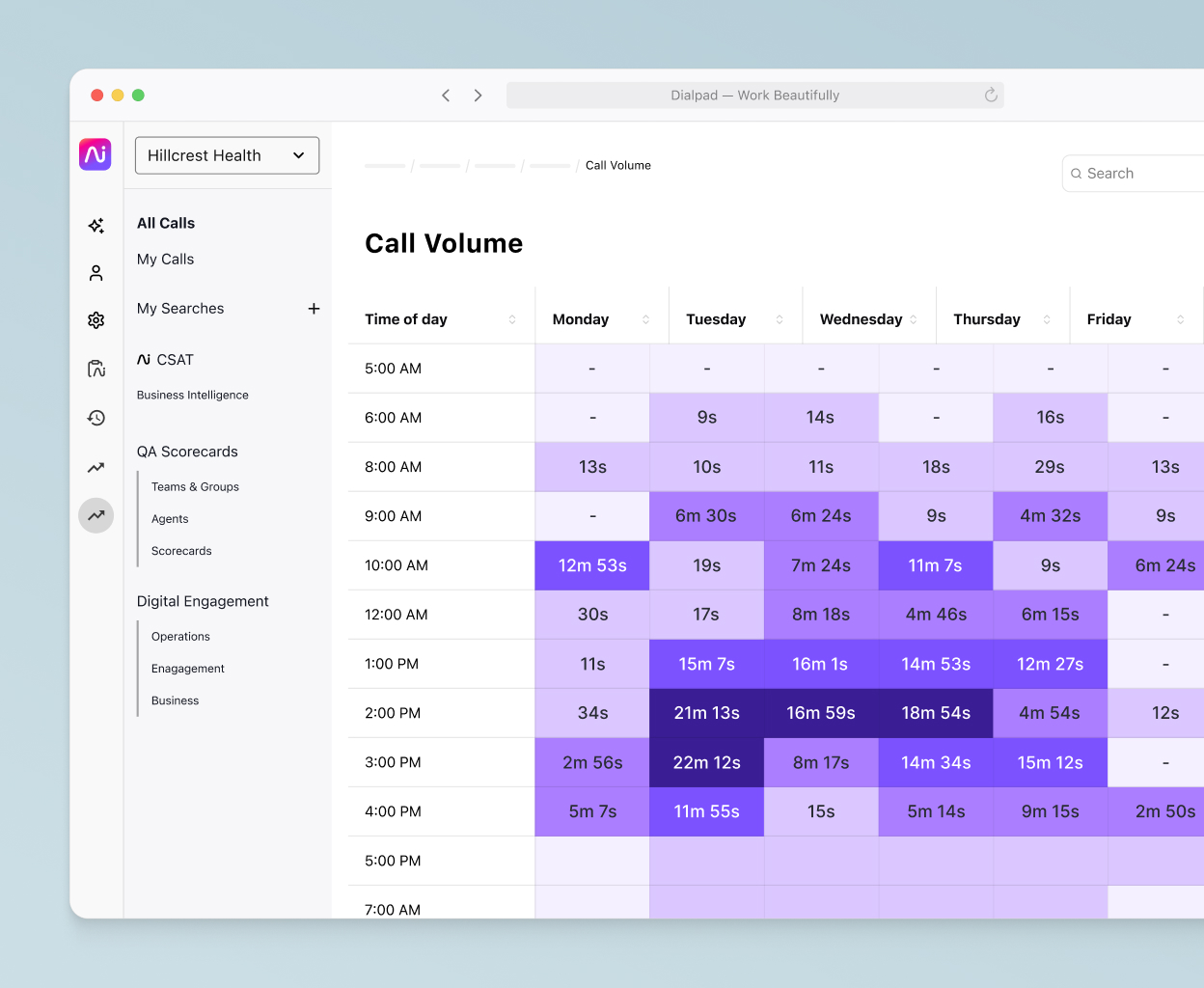
Task: Select the Business Intelligence menu item
Action: 193,395
